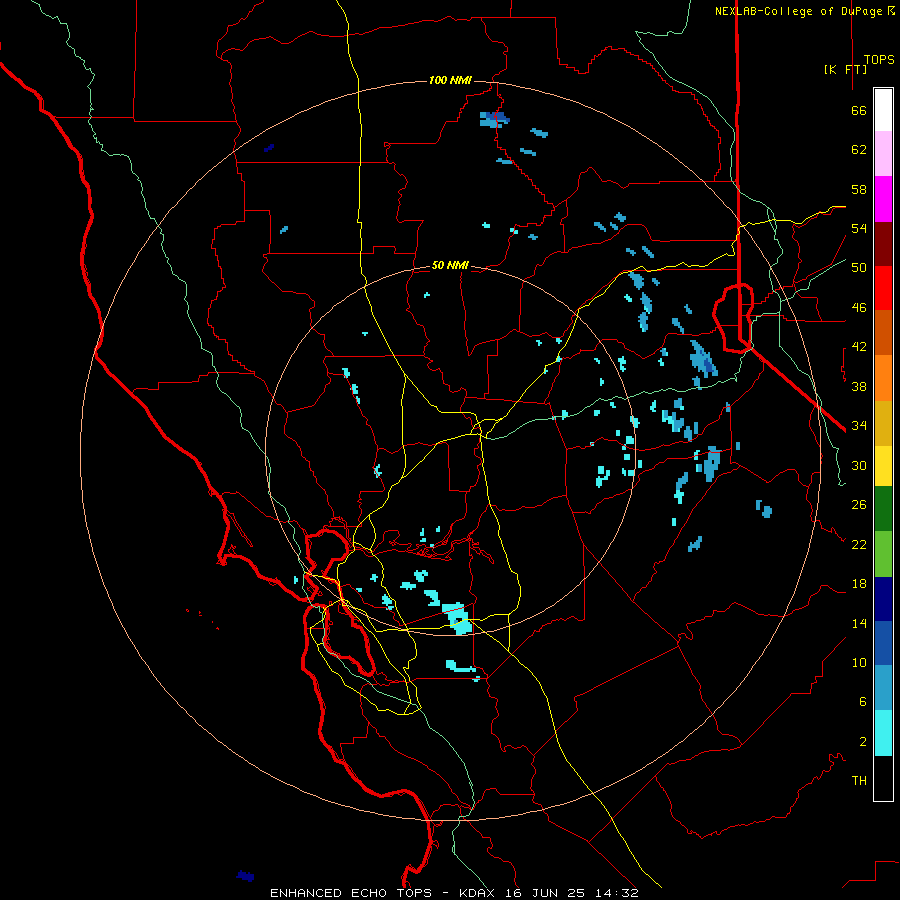Click the '62' legend value
Screen dimensions: 900x900
coord(859,150)
